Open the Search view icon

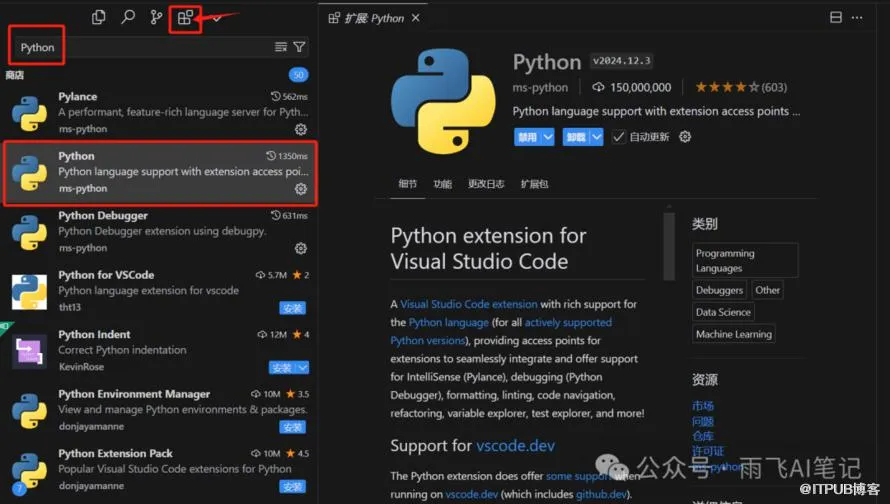pyautogui.click(x=127, y=17)
